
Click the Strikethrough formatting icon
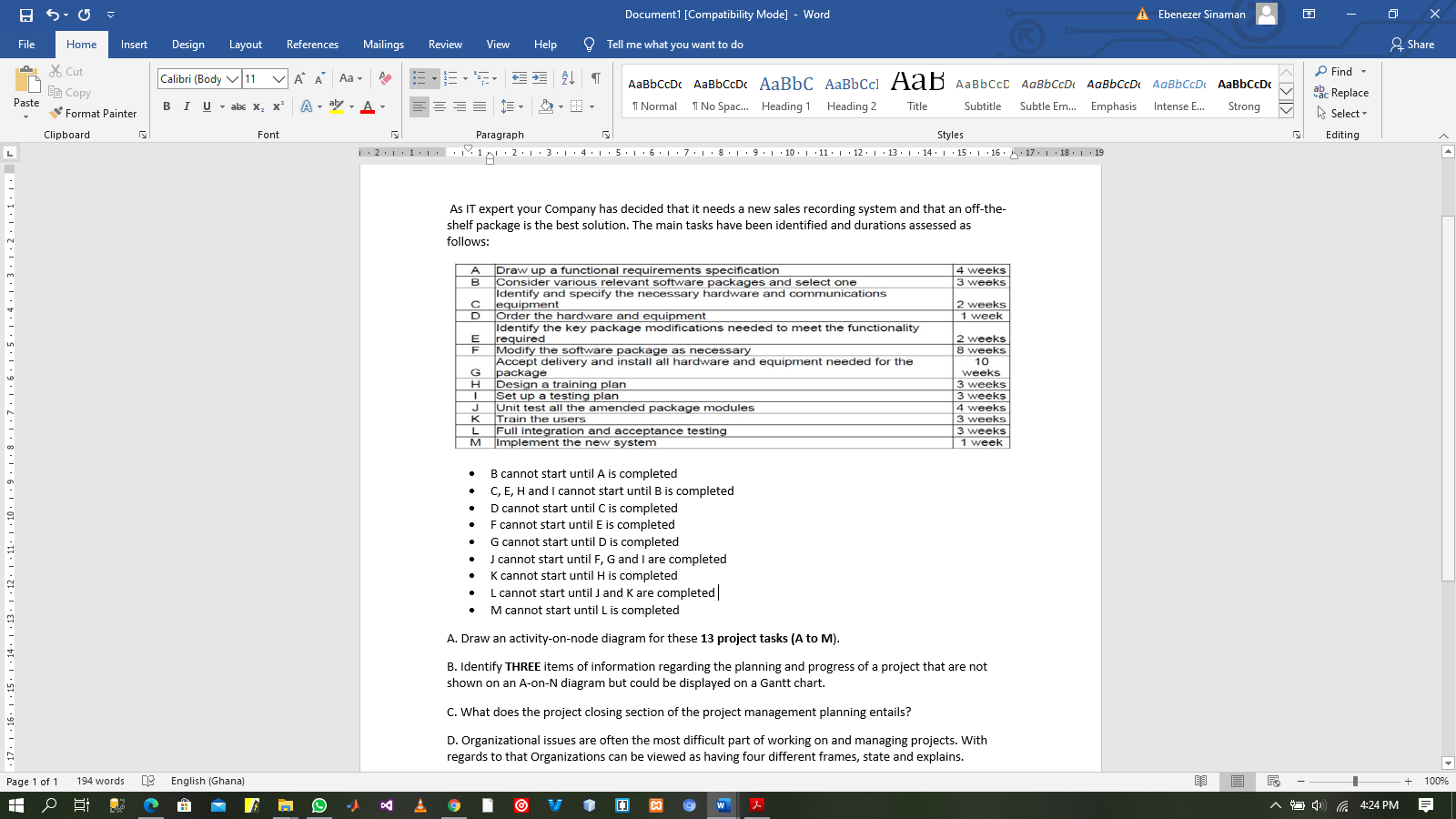point(238,106)
